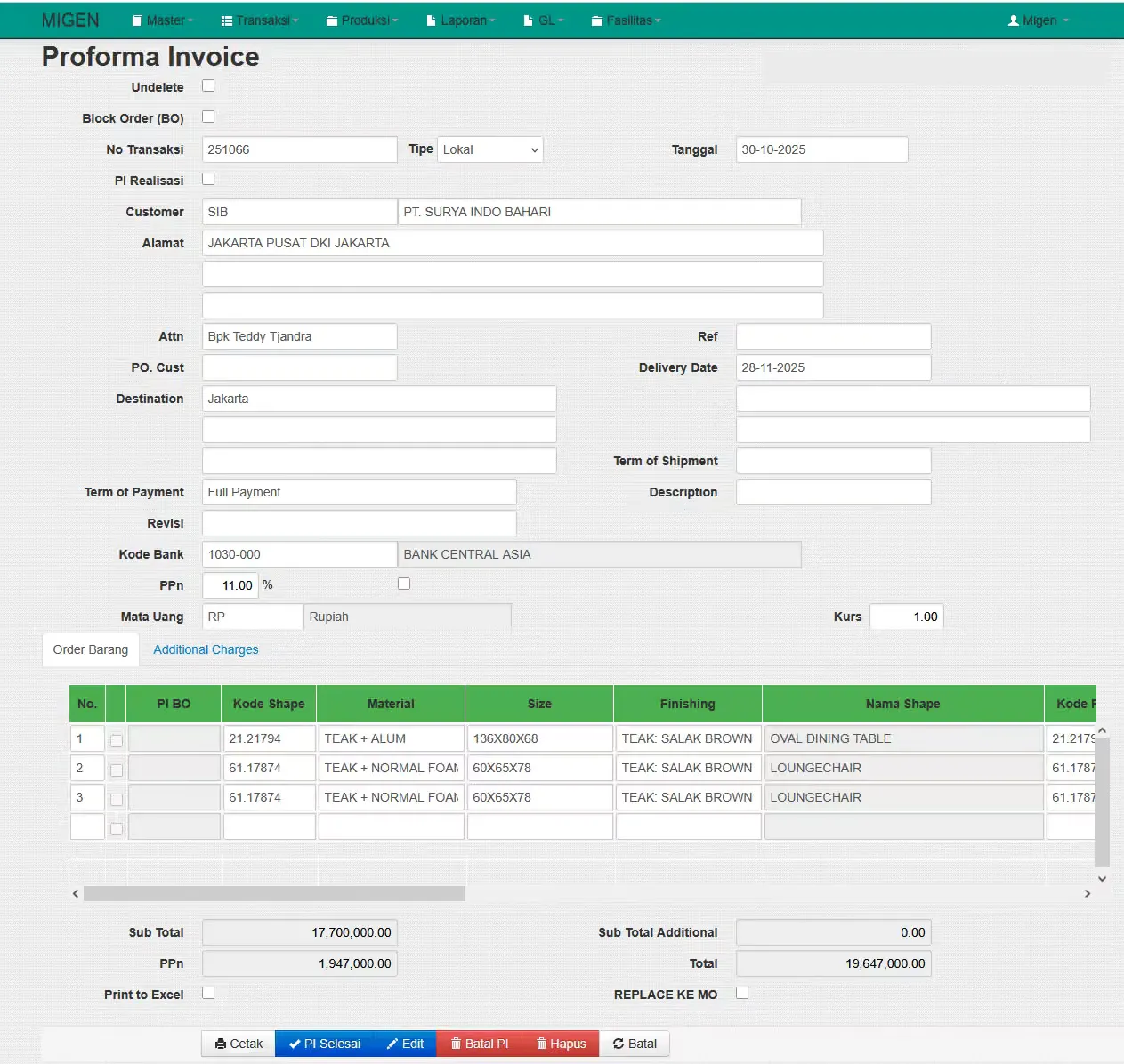Click Material cell TEAK + ALUM
The image size is (1124, 1064).
[x=392, y=738]
